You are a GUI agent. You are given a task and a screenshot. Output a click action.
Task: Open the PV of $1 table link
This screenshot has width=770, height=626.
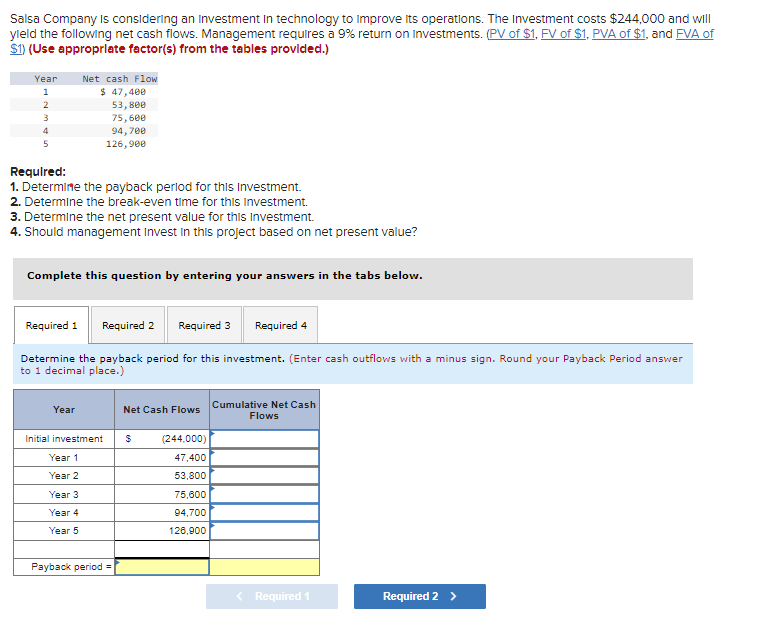click(512, 34)
